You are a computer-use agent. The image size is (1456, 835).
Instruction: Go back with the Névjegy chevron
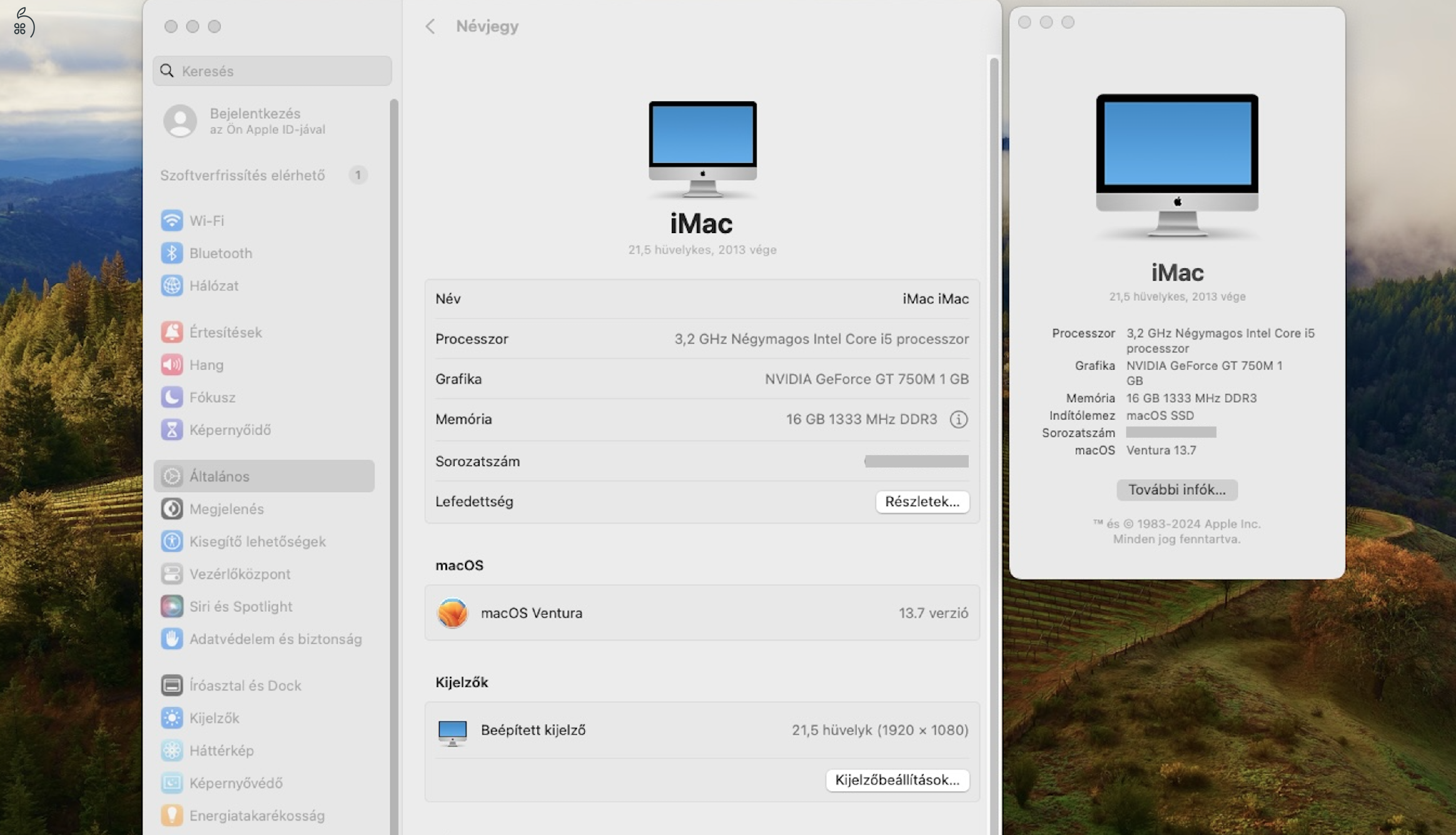pyautogui.click(x=430, y=26)
